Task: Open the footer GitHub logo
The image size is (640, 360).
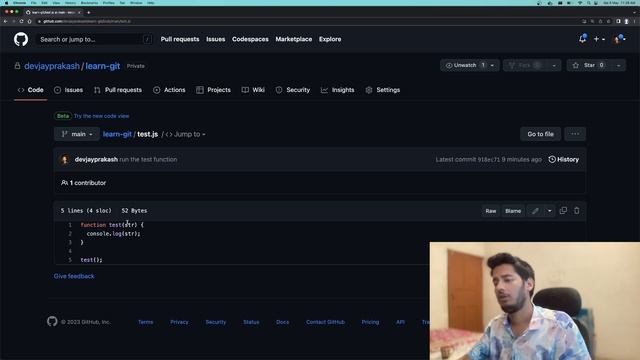Action: (x=52, y=321)
